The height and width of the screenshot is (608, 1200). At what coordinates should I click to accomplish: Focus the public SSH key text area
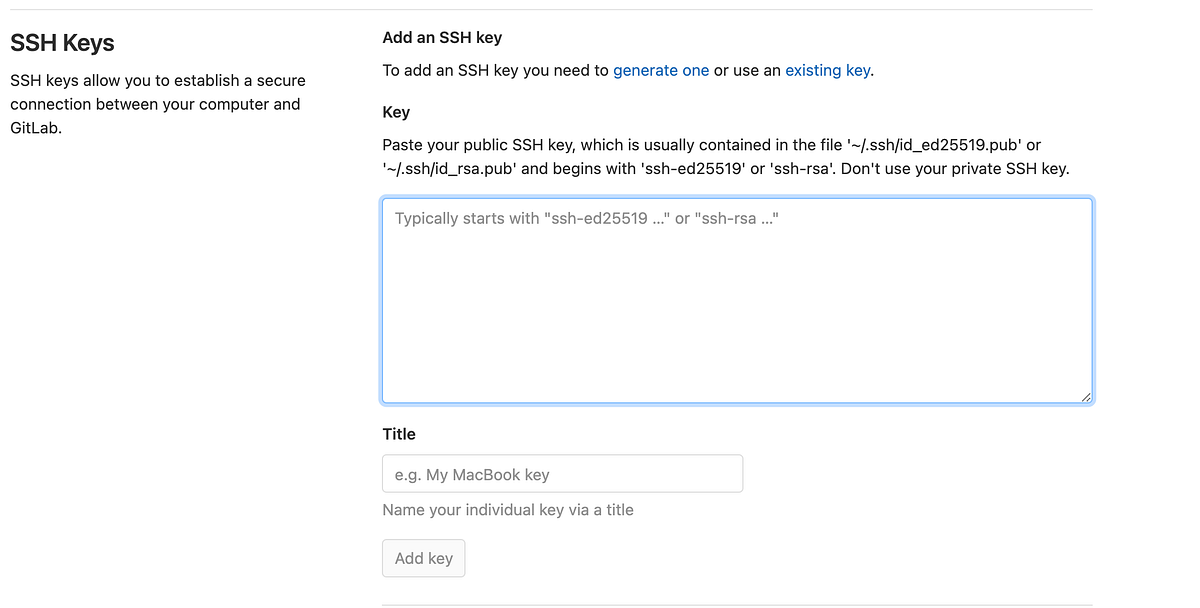point(737,300)
